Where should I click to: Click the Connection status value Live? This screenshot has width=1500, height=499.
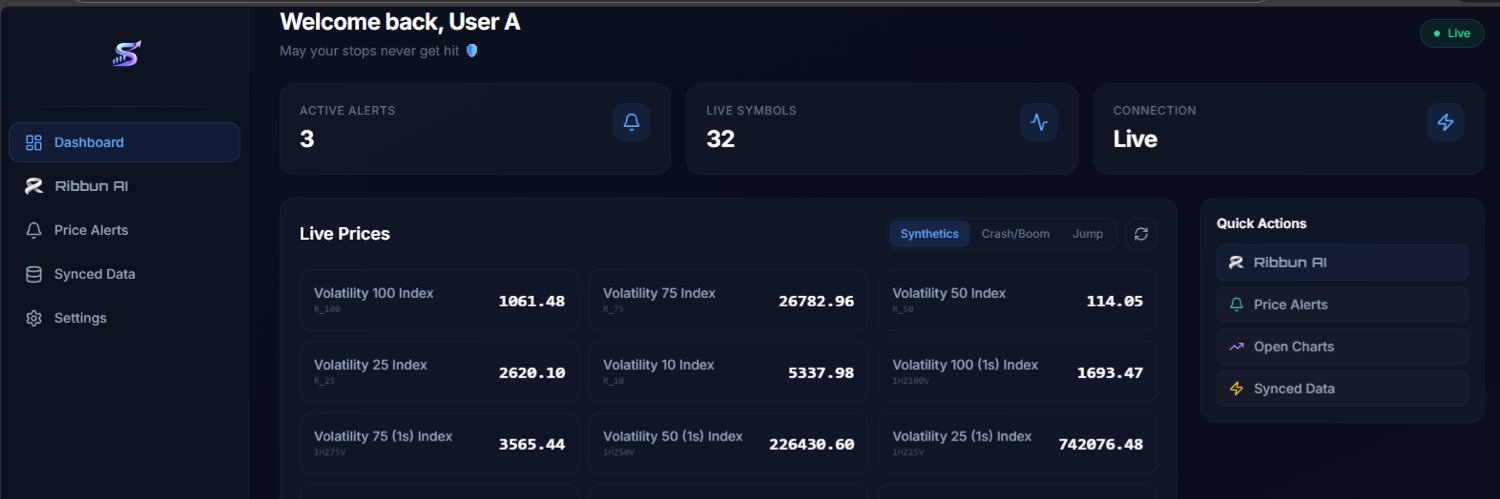[x=1135, y=139]
